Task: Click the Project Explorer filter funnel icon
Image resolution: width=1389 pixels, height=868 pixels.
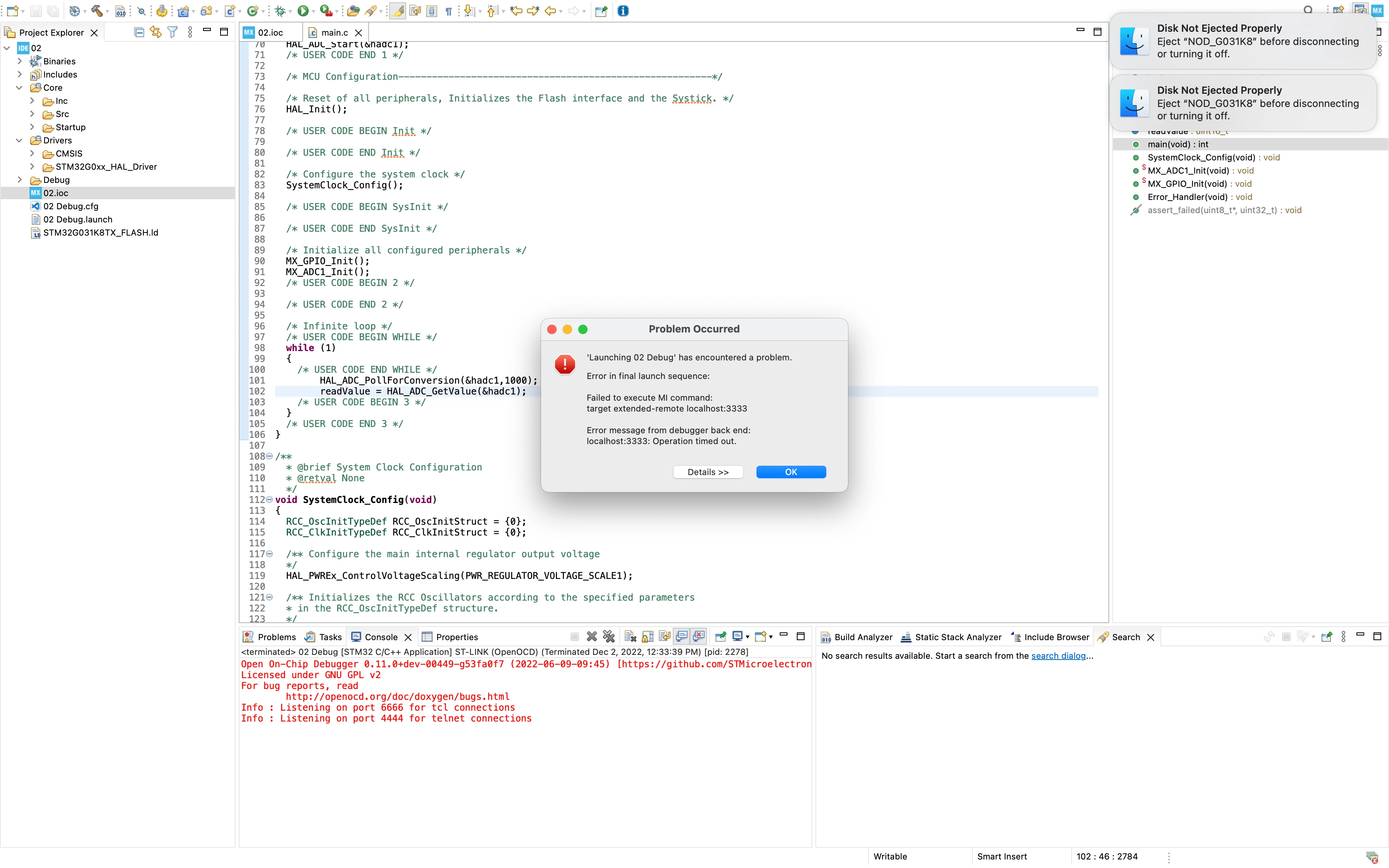Action: (172, 32)
